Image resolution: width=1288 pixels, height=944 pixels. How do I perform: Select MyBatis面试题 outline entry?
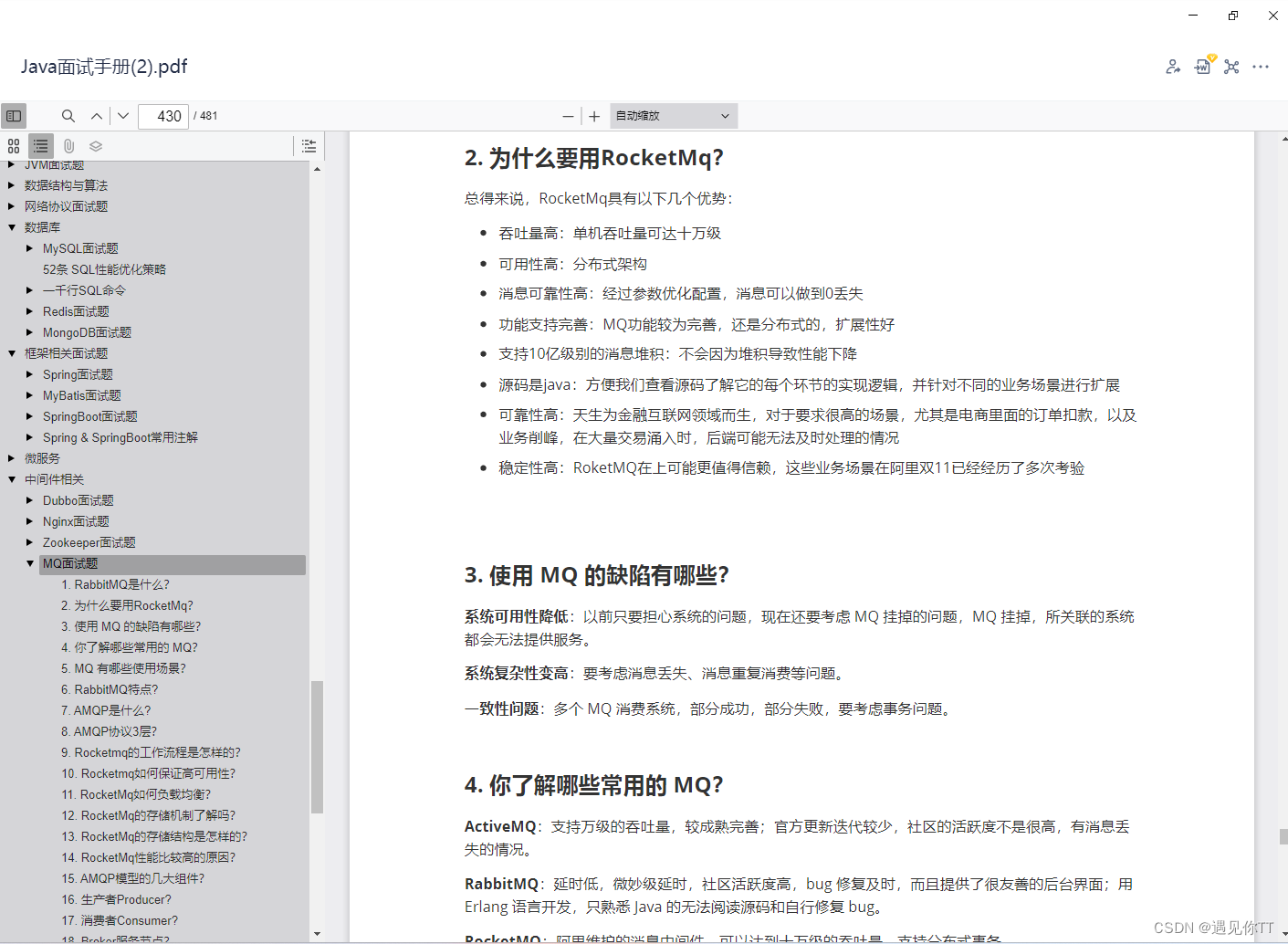(81, 395)
